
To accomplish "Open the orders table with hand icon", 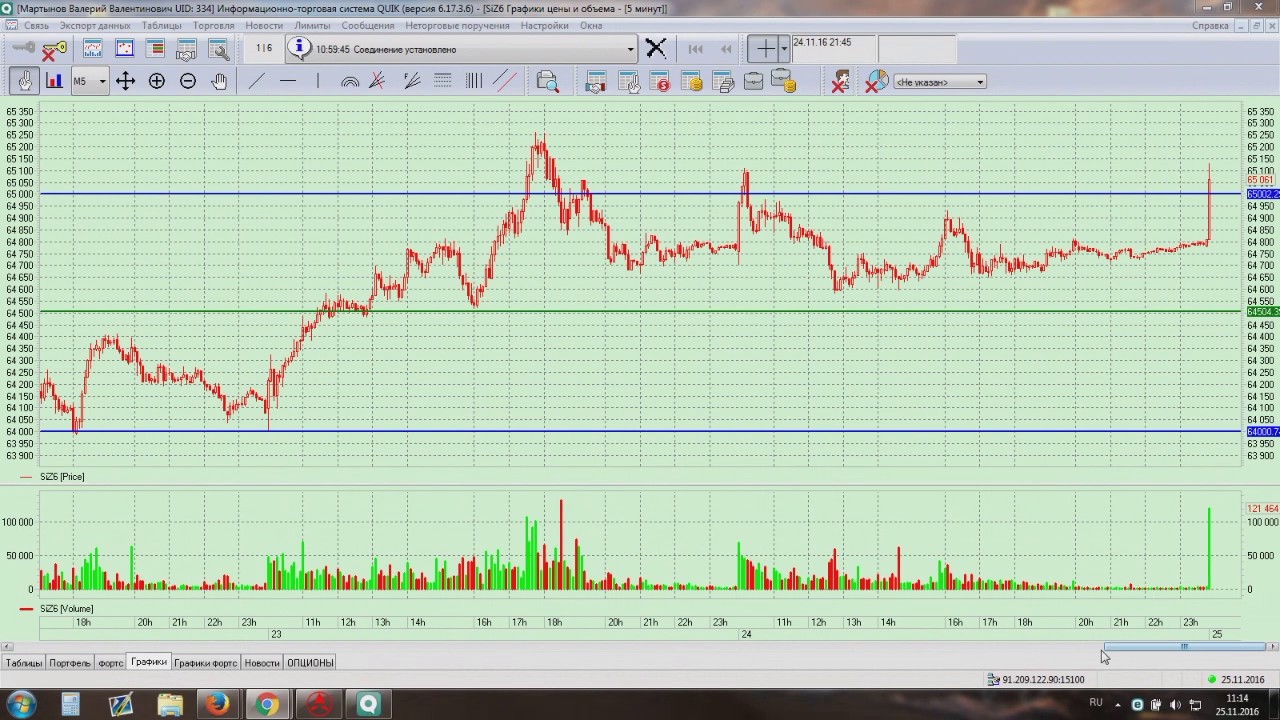I will point(628,82).
